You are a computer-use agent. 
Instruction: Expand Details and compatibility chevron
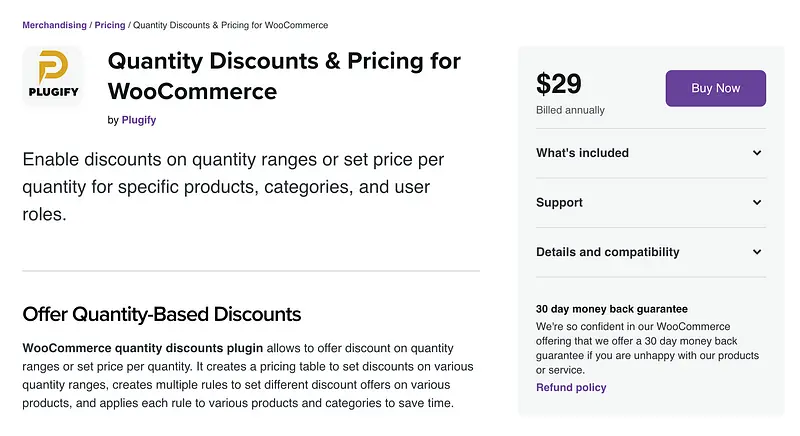(x=757, y=253)
